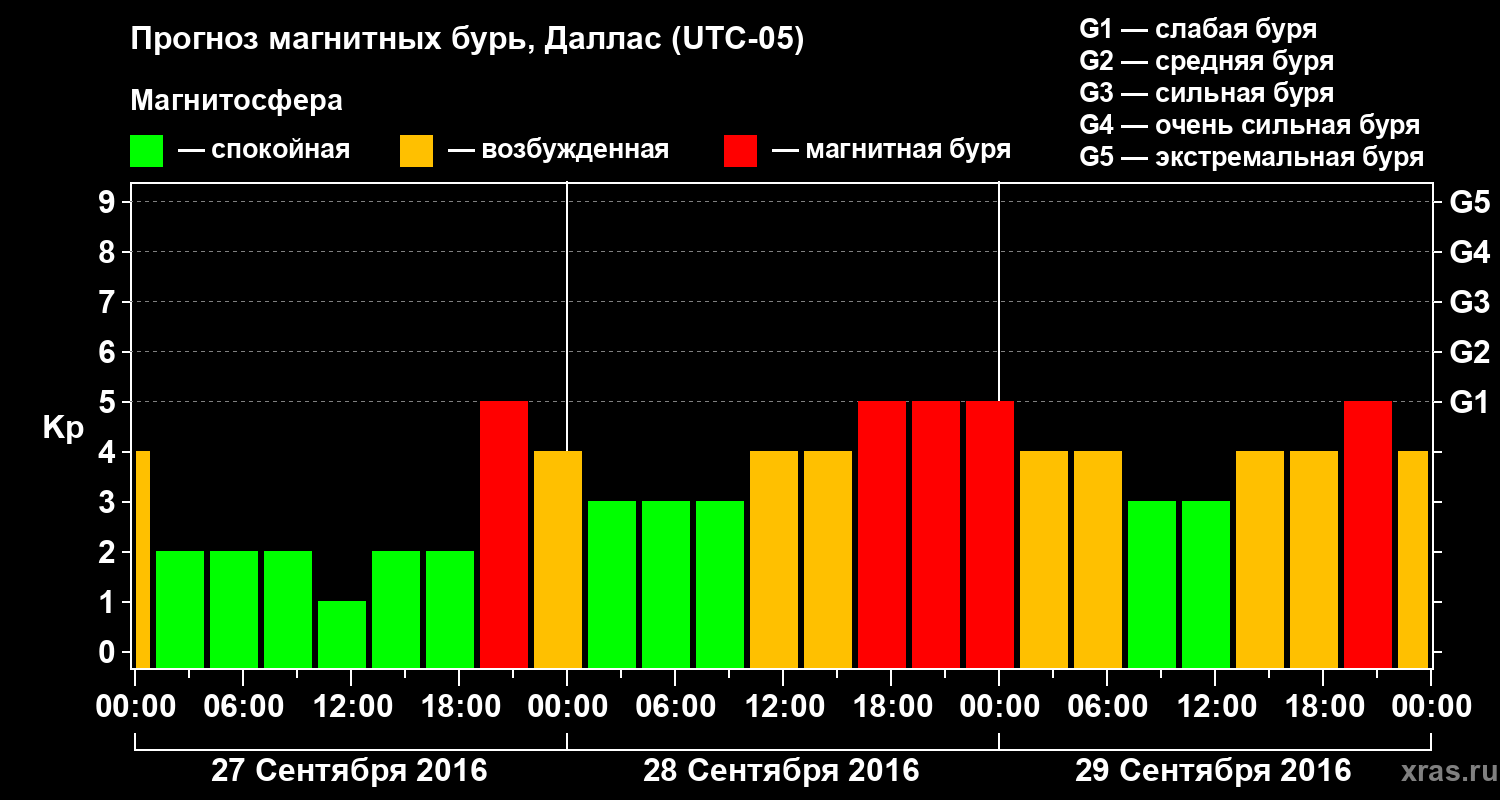Select the shortest green bar with Kp 1
This screenshot has height=800, width=1500.
(342, 634)
